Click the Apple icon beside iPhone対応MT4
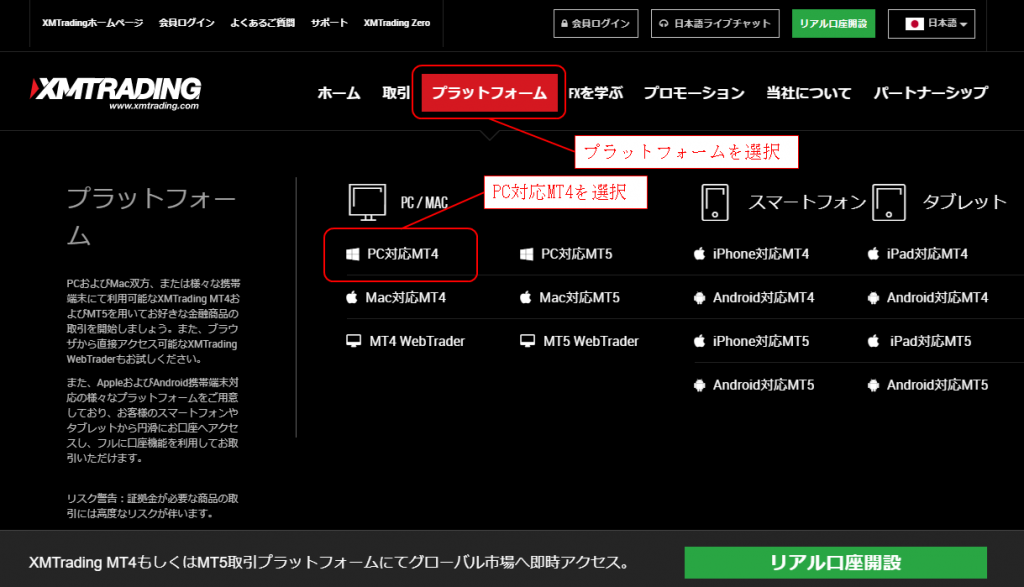Screen dimensions: 1024x587 pos(699,253)
